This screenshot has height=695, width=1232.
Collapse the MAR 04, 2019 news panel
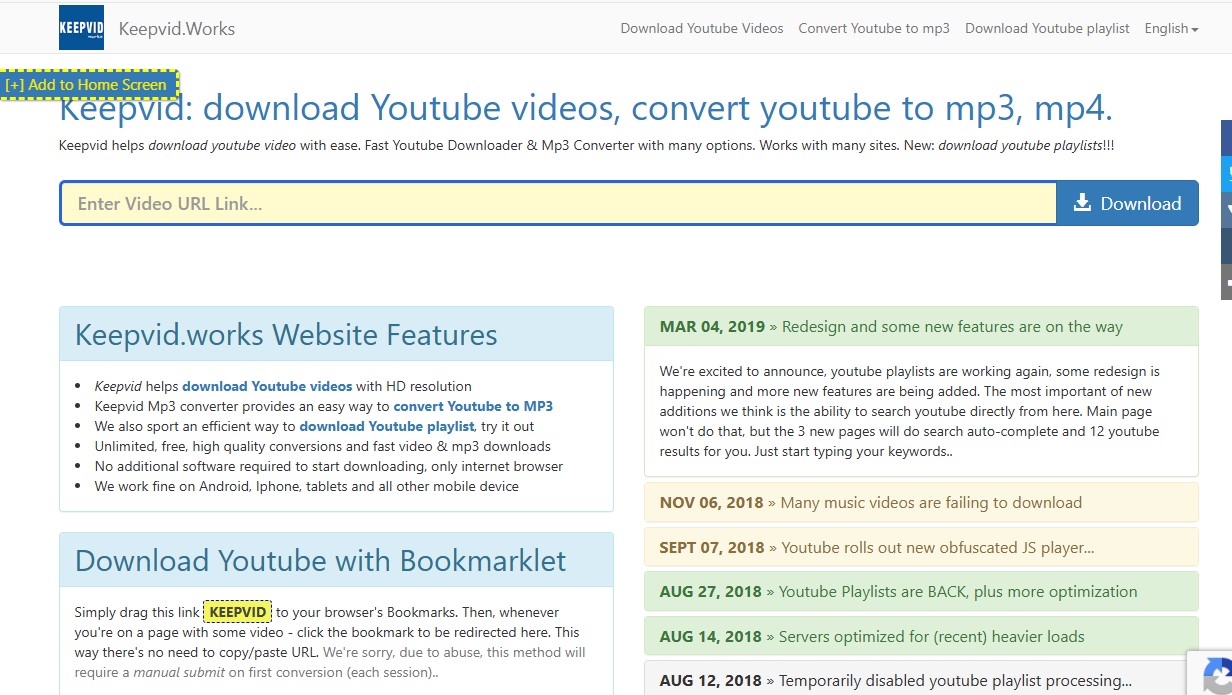click(921, 327)
